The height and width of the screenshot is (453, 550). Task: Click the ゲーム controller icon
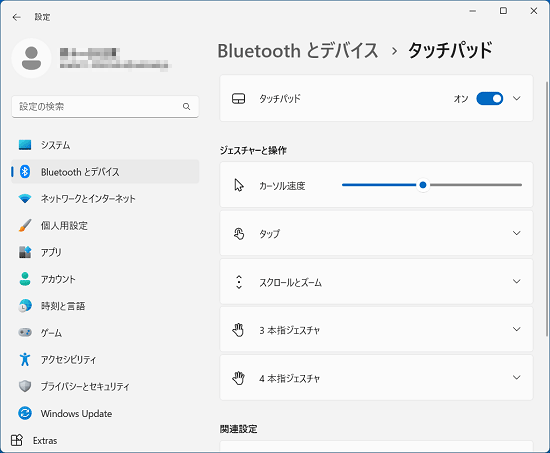(x=25, y=332)
